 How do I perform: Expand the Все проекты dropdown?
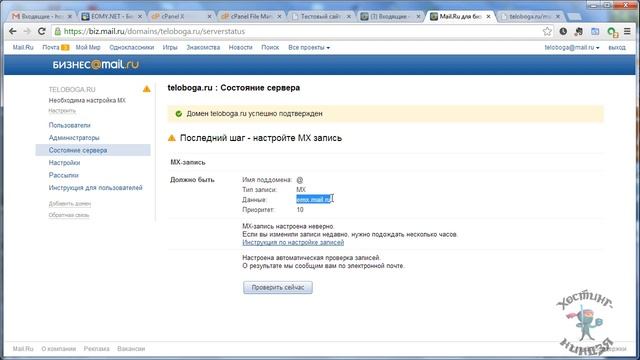309,47
